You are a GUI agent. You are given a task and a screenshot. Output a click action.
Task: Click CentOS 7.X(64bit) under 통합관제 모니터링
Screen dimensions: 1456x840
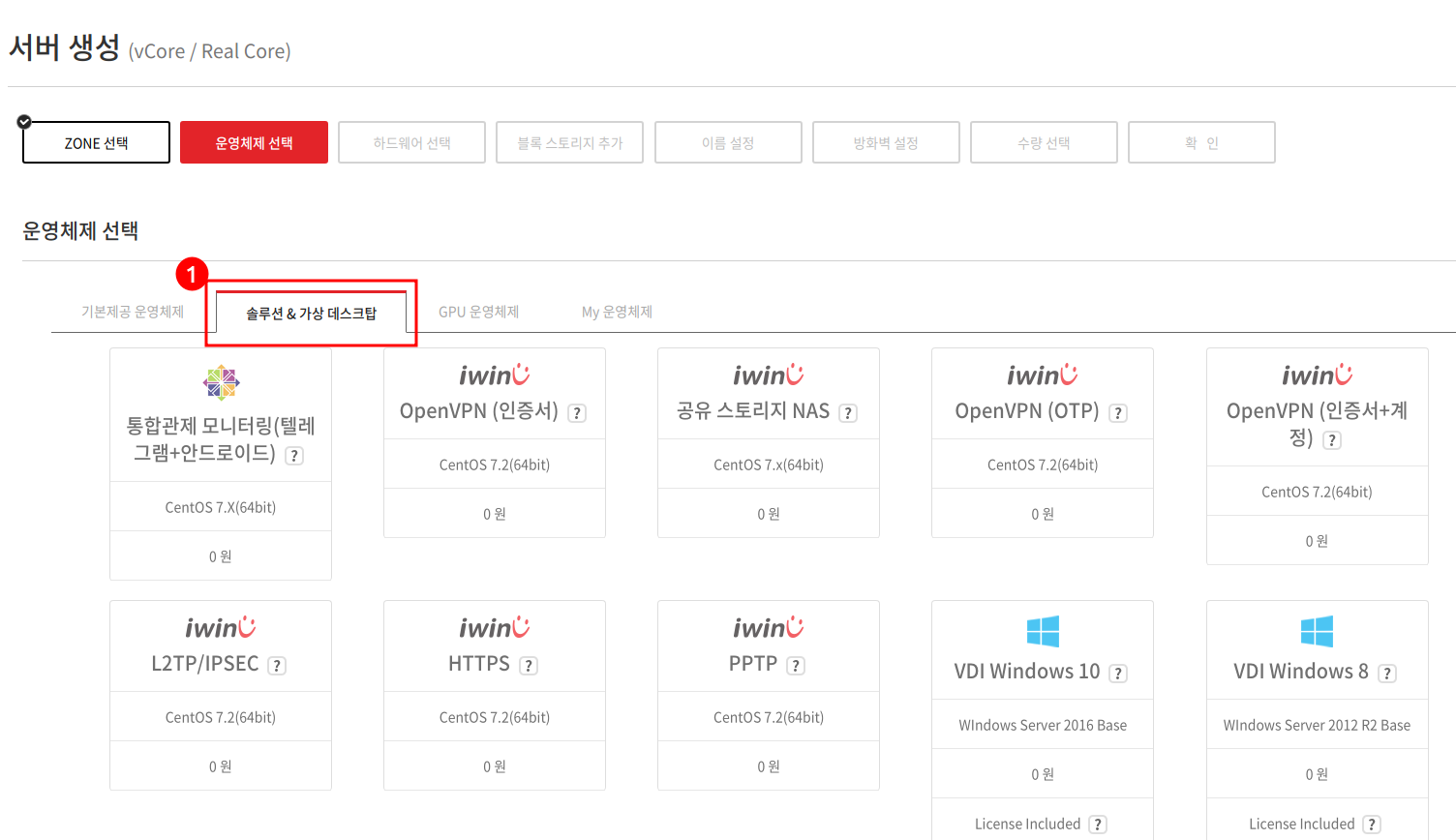tap(221, 507)
